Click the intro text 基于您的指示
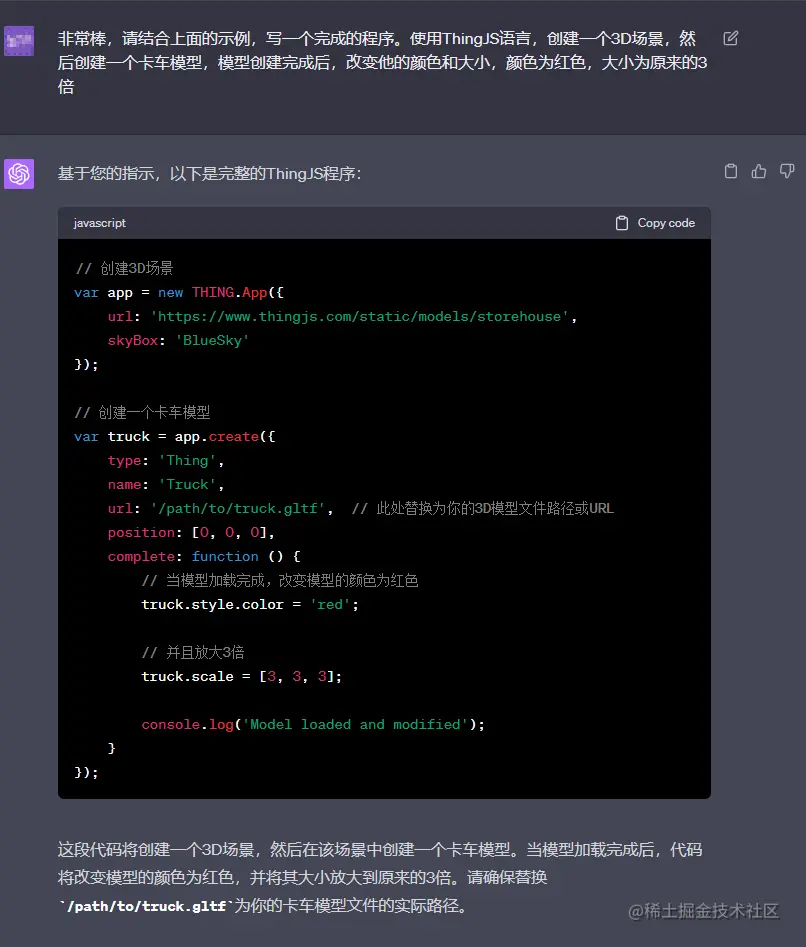This screenshot has width=806, height=947. point(209,174)
